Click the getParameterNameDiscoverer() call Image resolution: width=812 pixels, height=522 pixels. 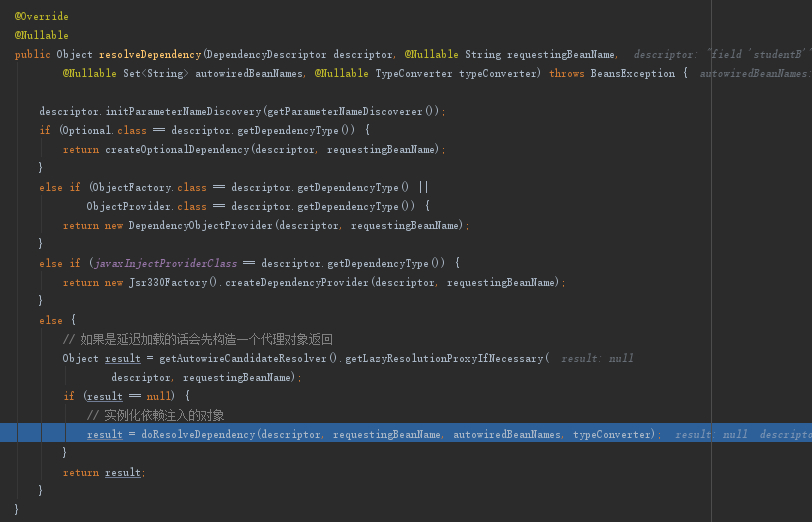[353, 111]
